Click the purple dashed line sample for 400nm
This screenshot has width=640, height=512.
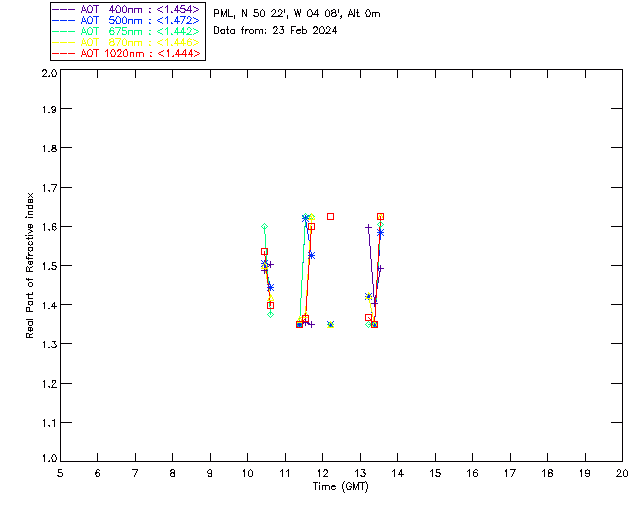coord(64,9)
